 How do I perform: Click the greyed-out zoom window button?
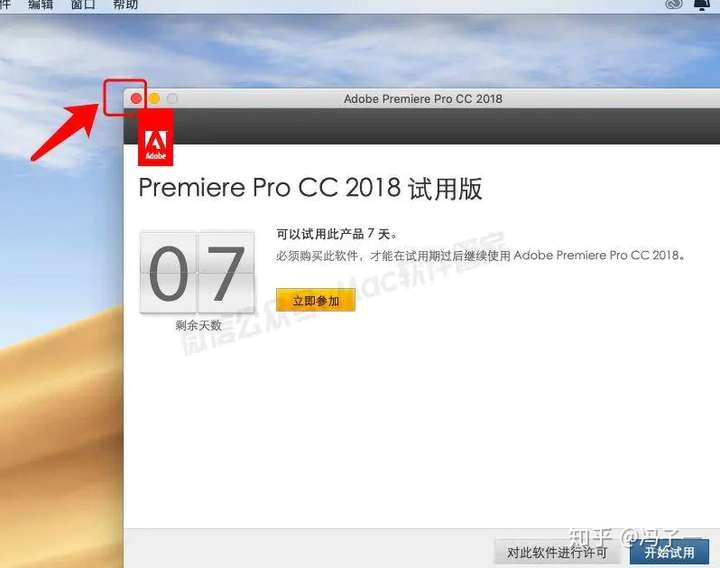[x=172, y=98]
